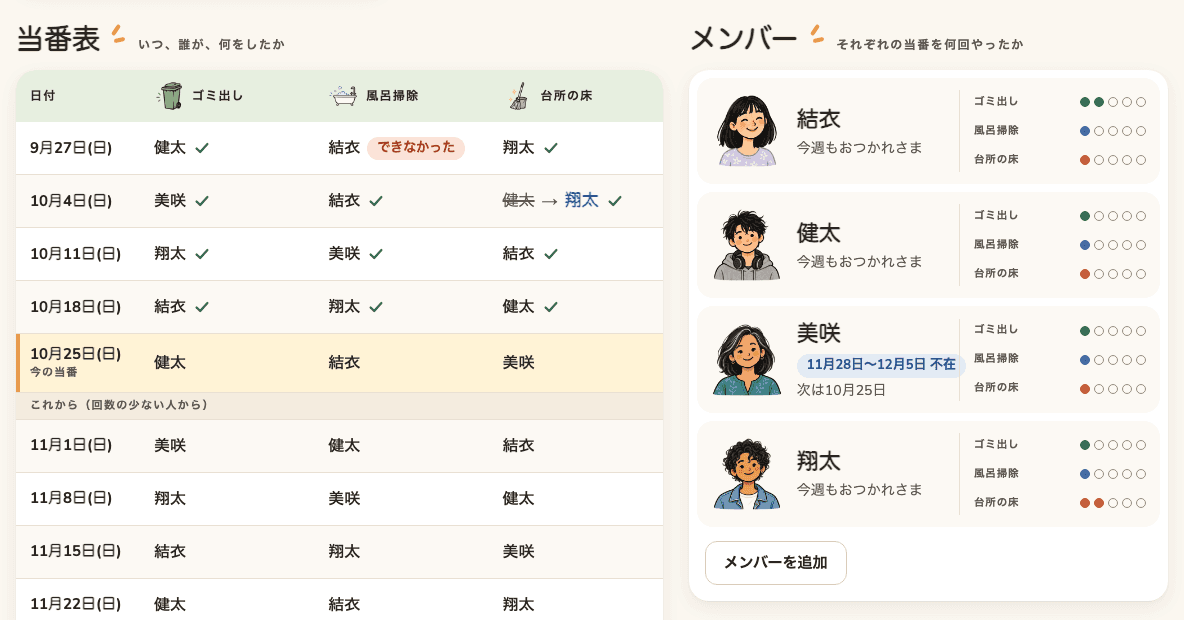Select the 11月1日(日) date cell
This screenshot has height=620, width=1184.
tap(71, 446)
